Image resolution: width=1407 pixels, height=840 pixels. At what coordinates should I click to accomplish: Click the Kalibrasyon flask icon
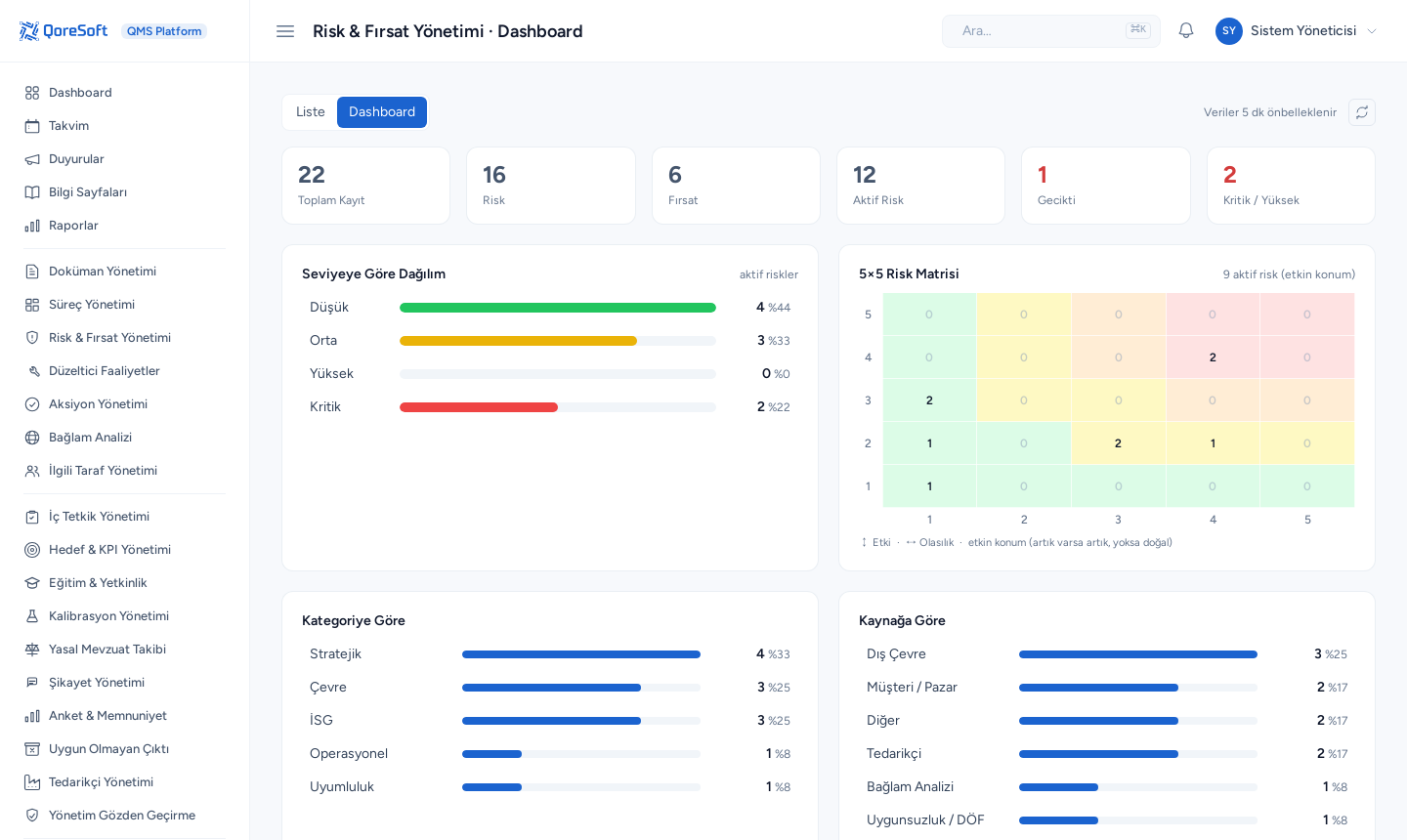pos(32,616)
